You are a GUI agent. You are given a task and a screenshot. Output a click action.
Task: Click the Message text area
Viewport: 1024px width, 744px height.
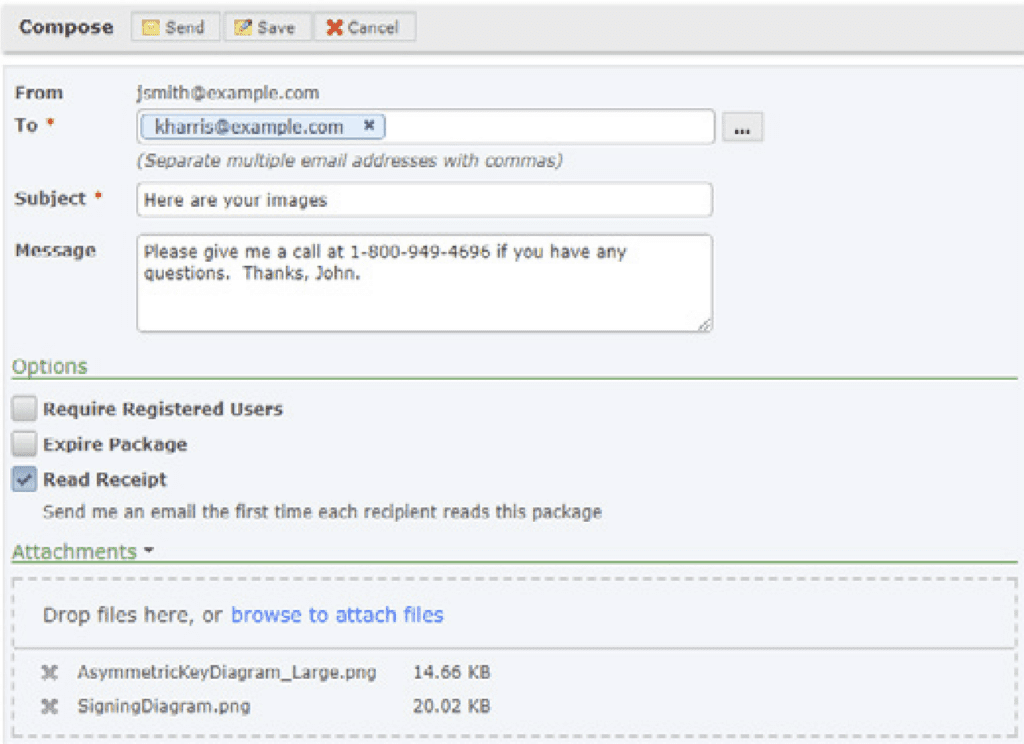tap(424, 283)
